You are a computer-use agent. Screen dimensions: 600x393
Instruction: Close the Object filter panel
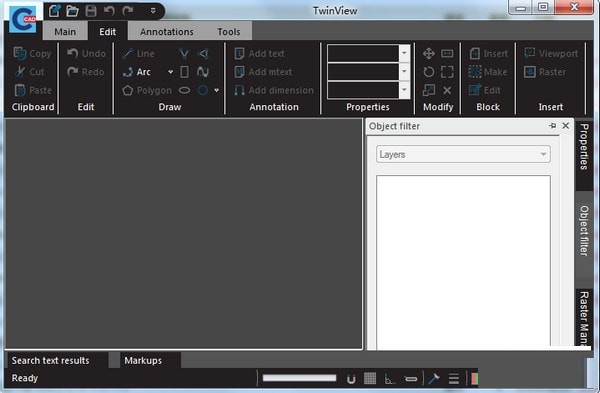click(x=566, y=126)
